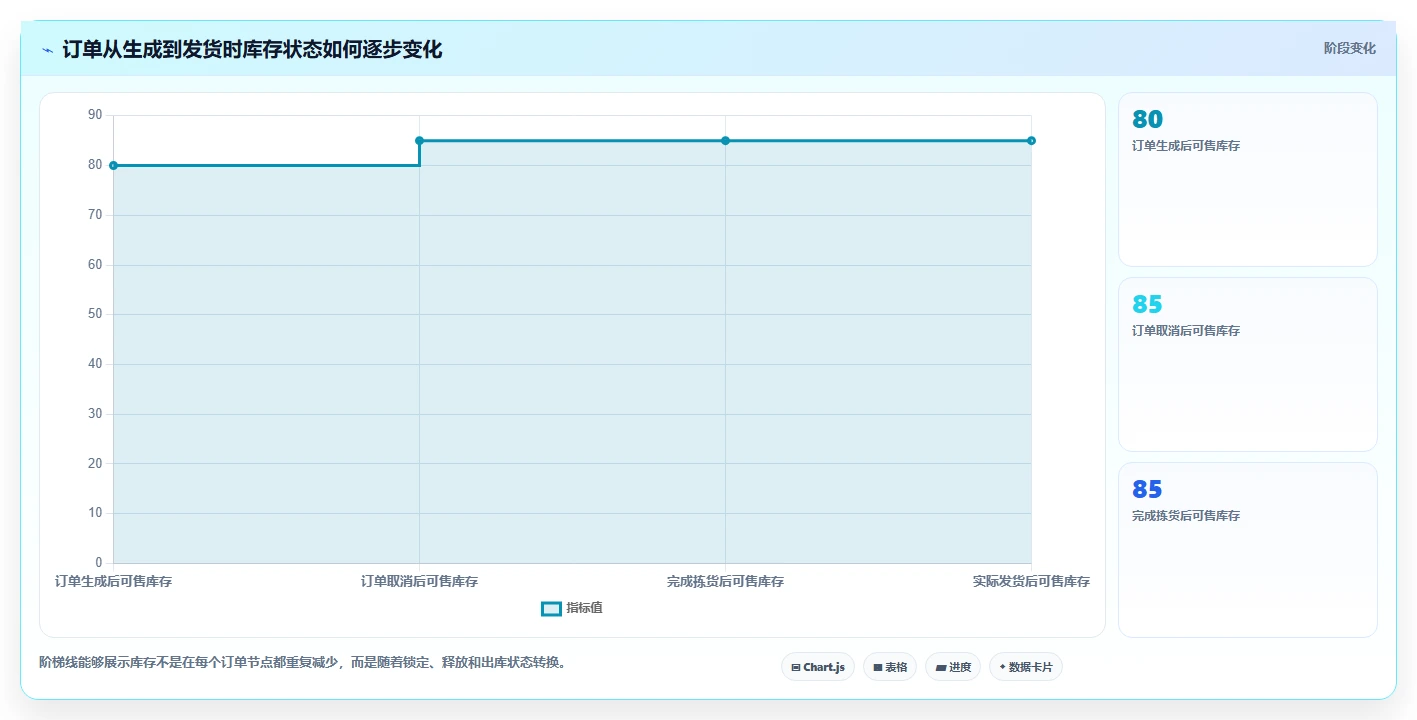Click the x-axis label 实际发货后可售库存
The image size is (1417, 720).
pos(1031,581)
